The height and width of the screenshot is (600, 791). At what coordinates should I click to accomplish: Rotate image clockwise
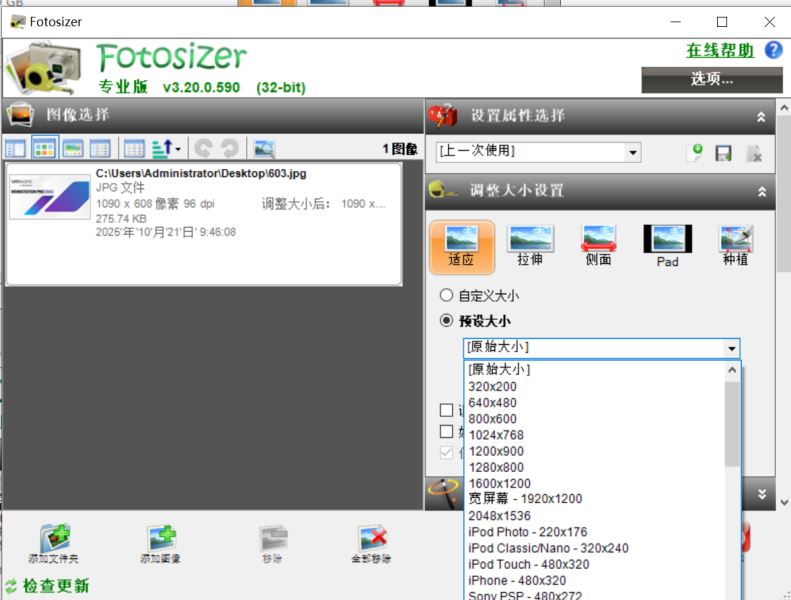(x=230, y=149)
